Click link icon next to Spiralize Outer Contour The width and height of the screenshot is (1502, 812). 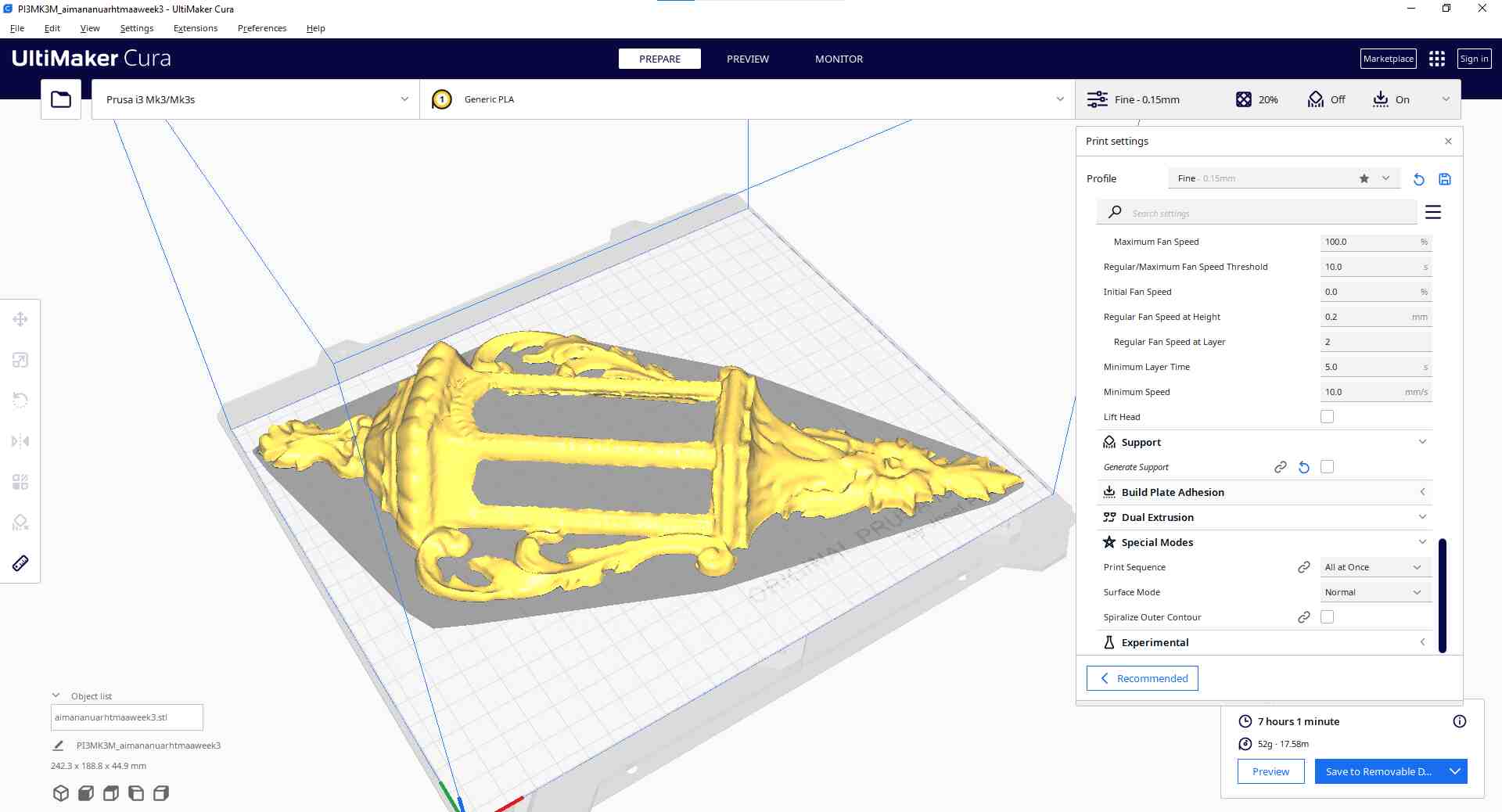(1304, 617)
